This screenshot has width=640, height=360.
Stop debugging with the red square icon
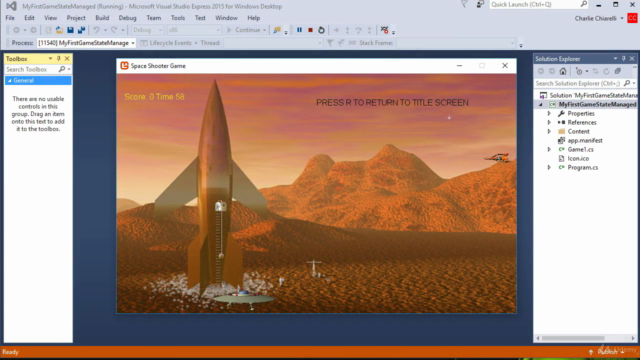pyautogui.click(x=310, y=30)
